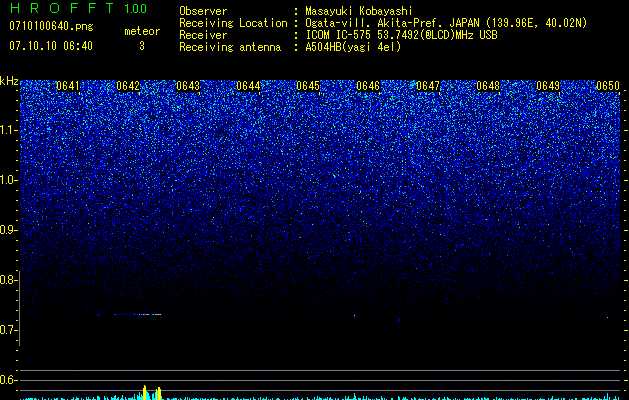Click the observer name Masayuki Kobayashi
Image resolution: width=629 pixels, height=400 pixels.
pos(359,11)
